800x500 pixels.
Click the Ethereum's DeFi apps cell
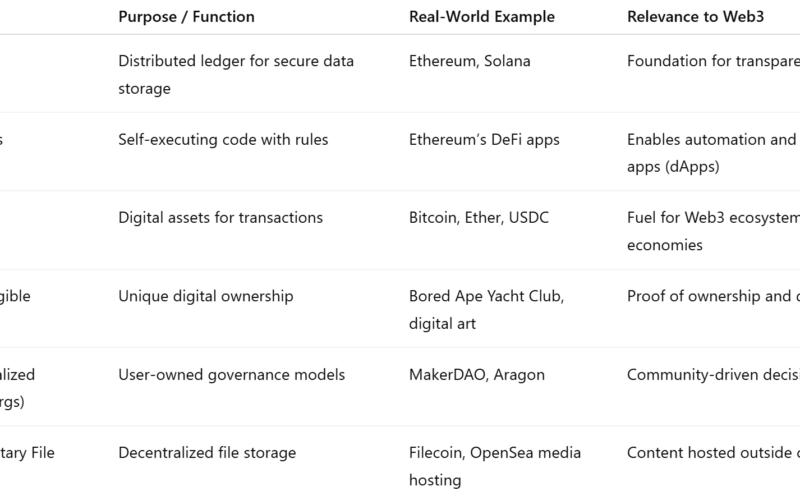coord(484,140)
